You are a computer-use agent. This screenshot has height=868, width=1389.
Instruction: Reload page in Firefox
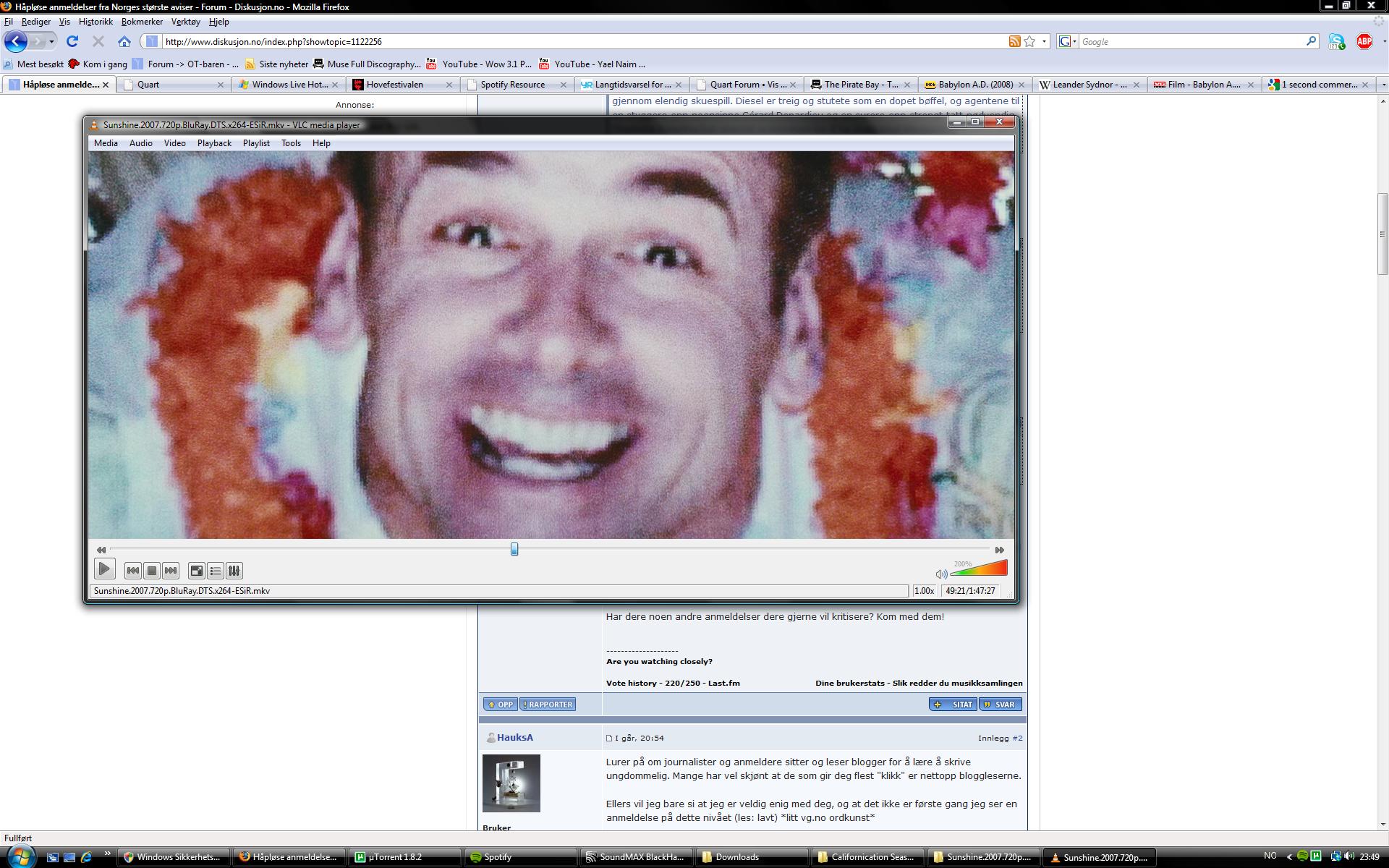(72, 41)
